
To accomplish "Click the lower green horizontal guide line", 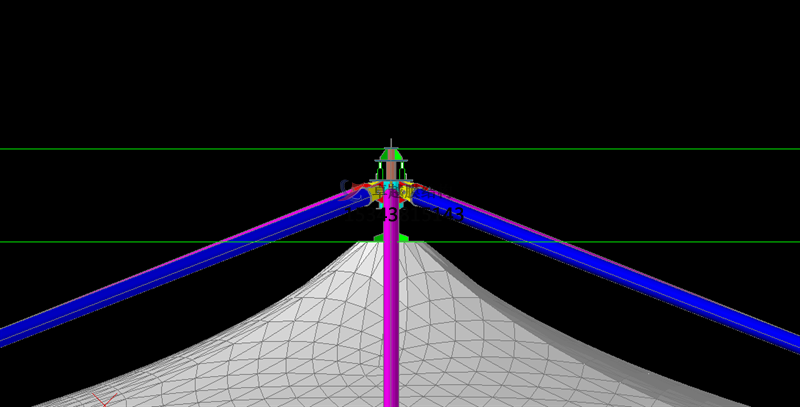I will [x=150, y=242].
